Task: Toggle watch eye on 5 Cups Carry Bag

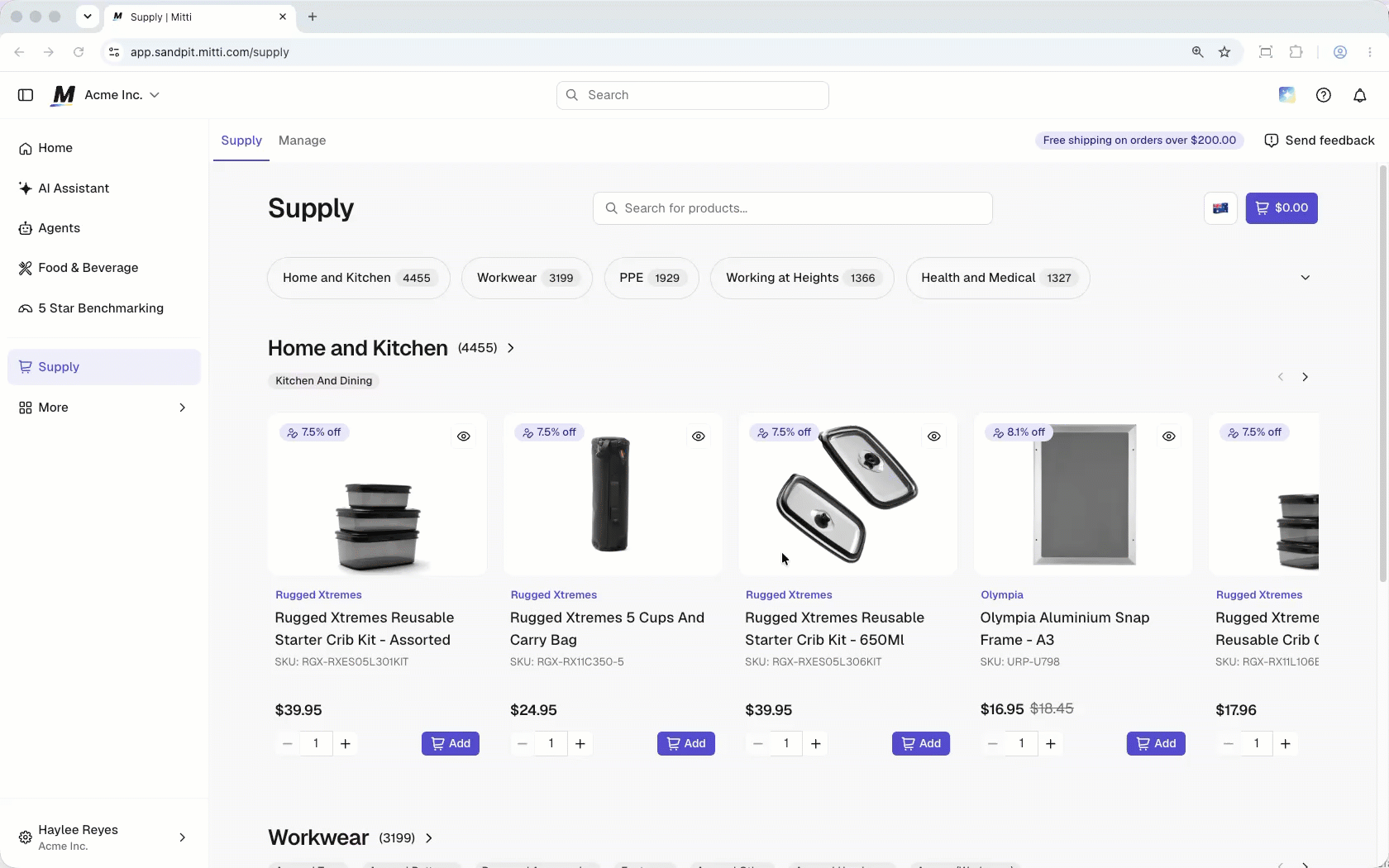Action: 699,436
